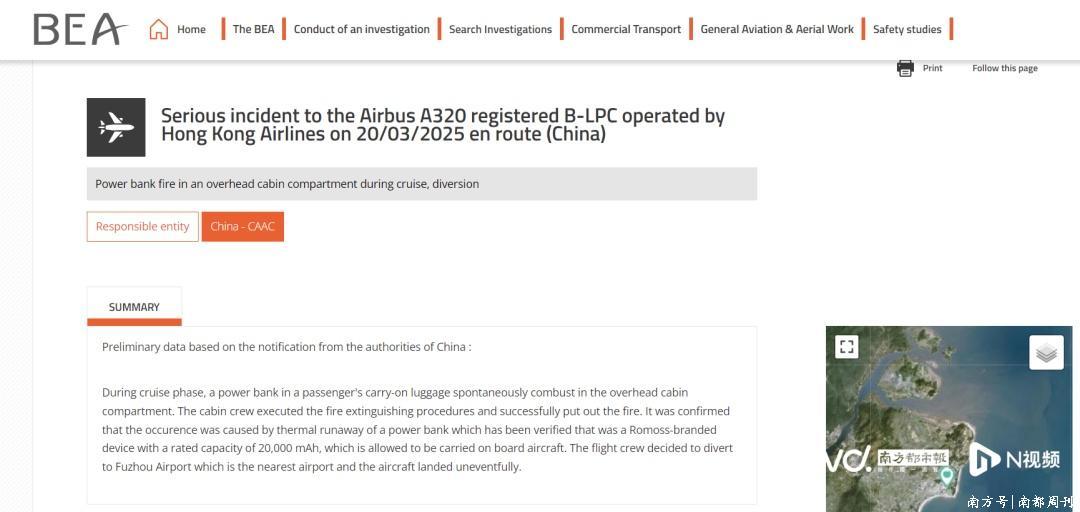
Task: Click Follow this page link
Action: tap(1004, 68)
